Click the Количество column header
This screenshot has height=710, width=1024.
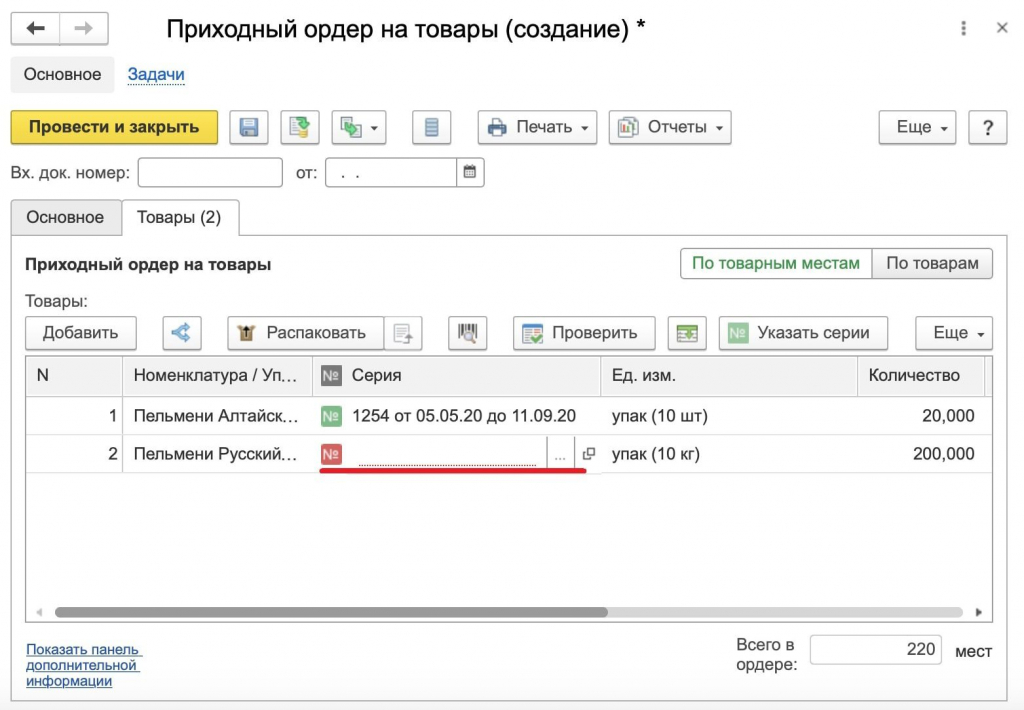[921, 376]
